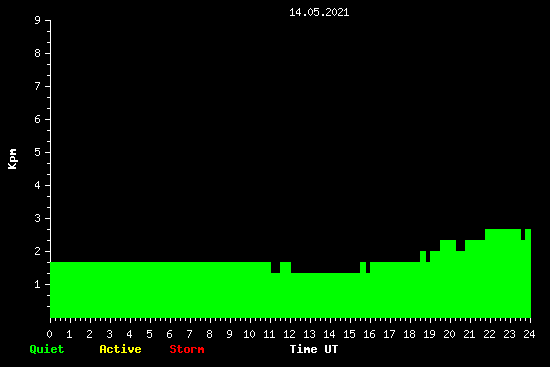Click hour 21 on time axis
Image resolution: width=550 pixels, height=367 pixels.
(x=469, y=334)
